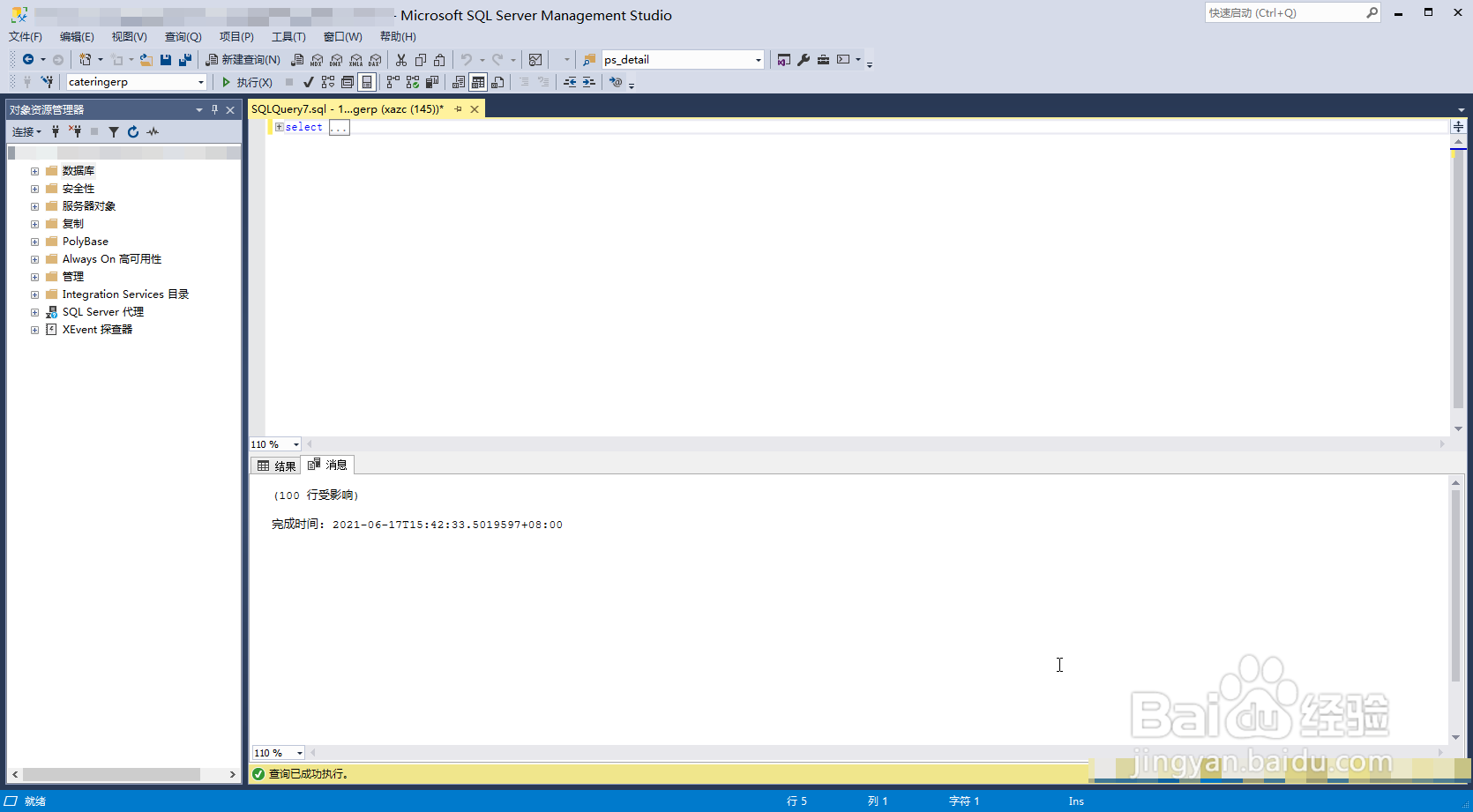The image size is (1473, 812).
Task: Click the Open File folder icon
Action: (x=146, y=59)
